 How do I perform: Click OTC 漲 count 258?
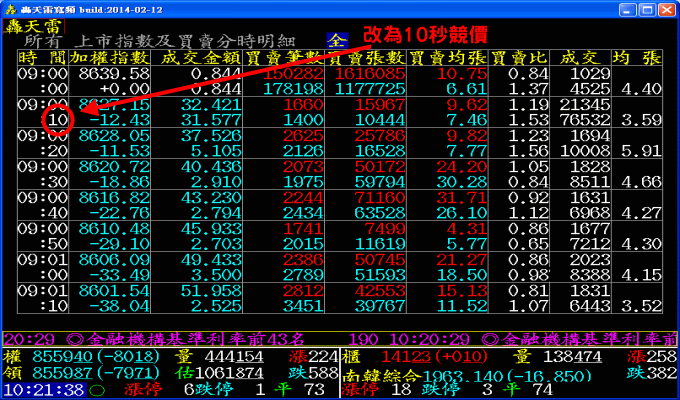[661, 357]
